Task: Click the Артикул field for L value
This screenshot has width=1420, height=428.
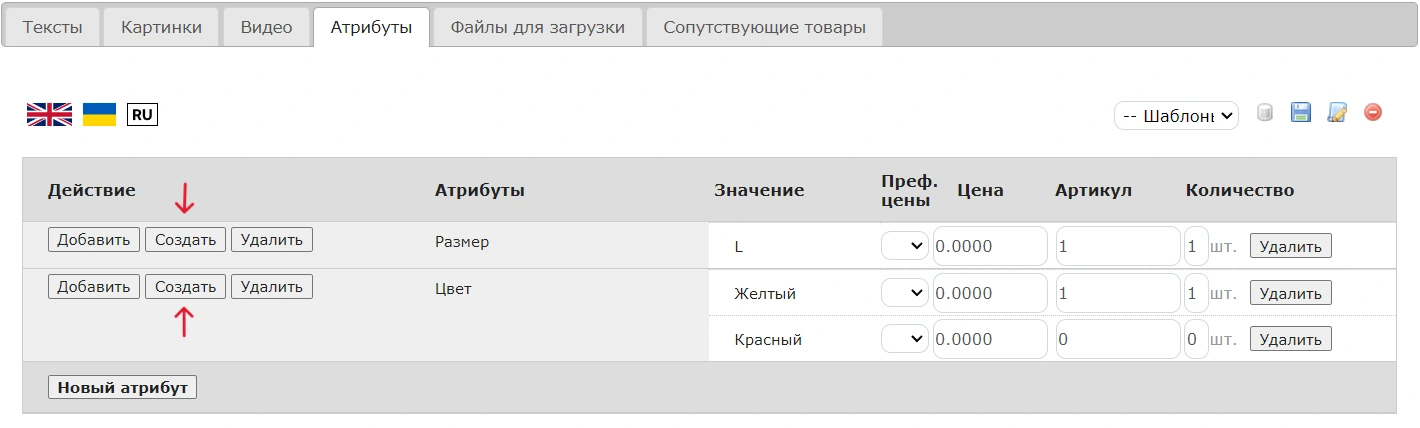Action: coord(1117,246)
